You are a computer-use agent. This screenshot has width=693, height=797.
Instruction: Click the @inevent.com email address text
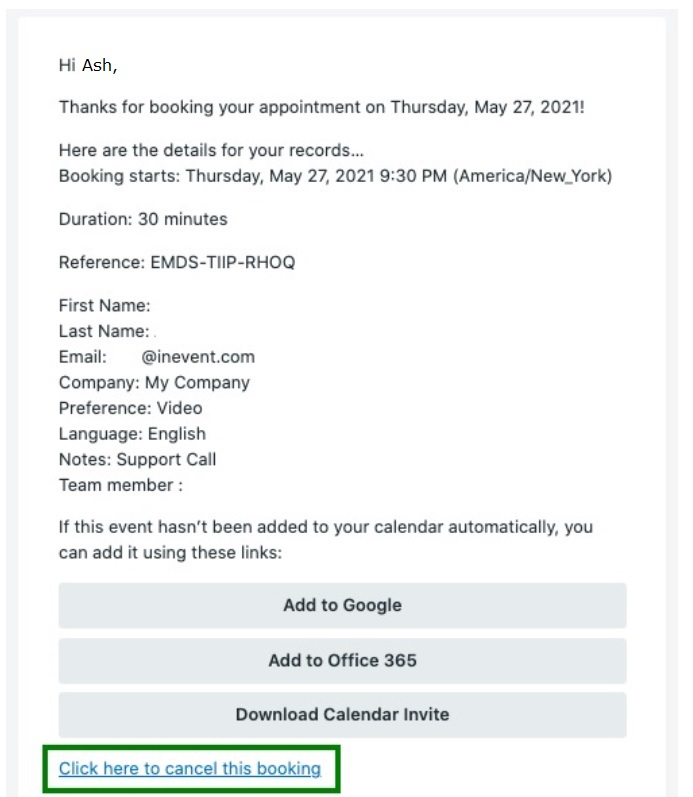click(198, 357)
